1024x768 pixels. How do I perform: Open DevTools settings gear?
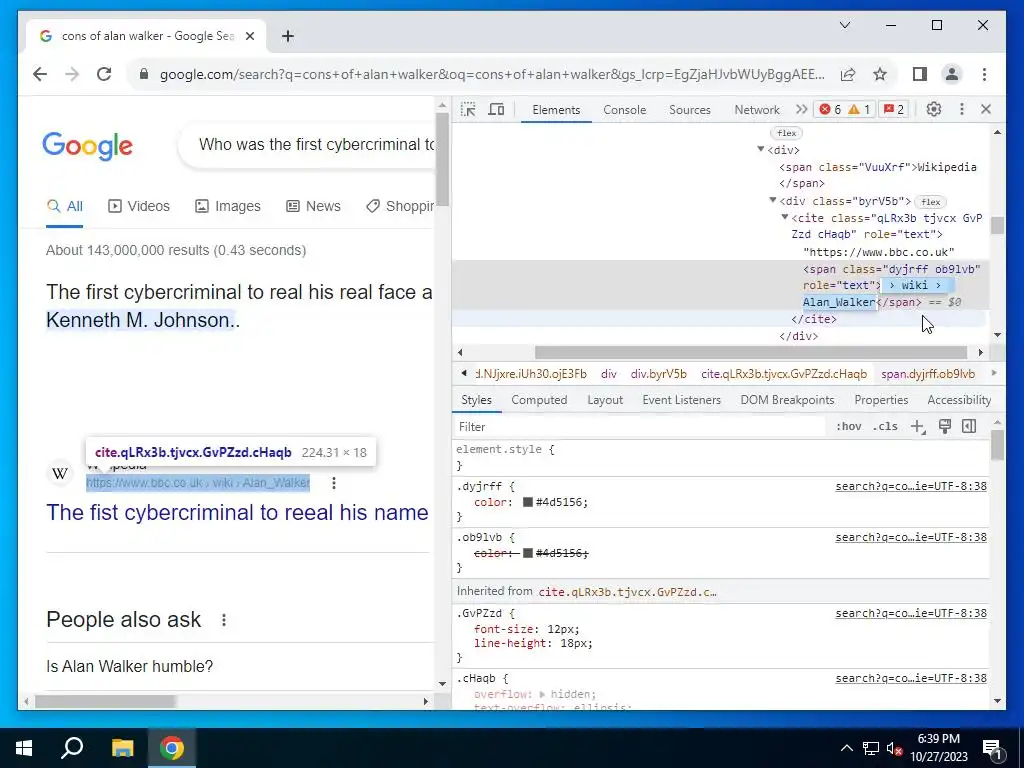(934, 110)
